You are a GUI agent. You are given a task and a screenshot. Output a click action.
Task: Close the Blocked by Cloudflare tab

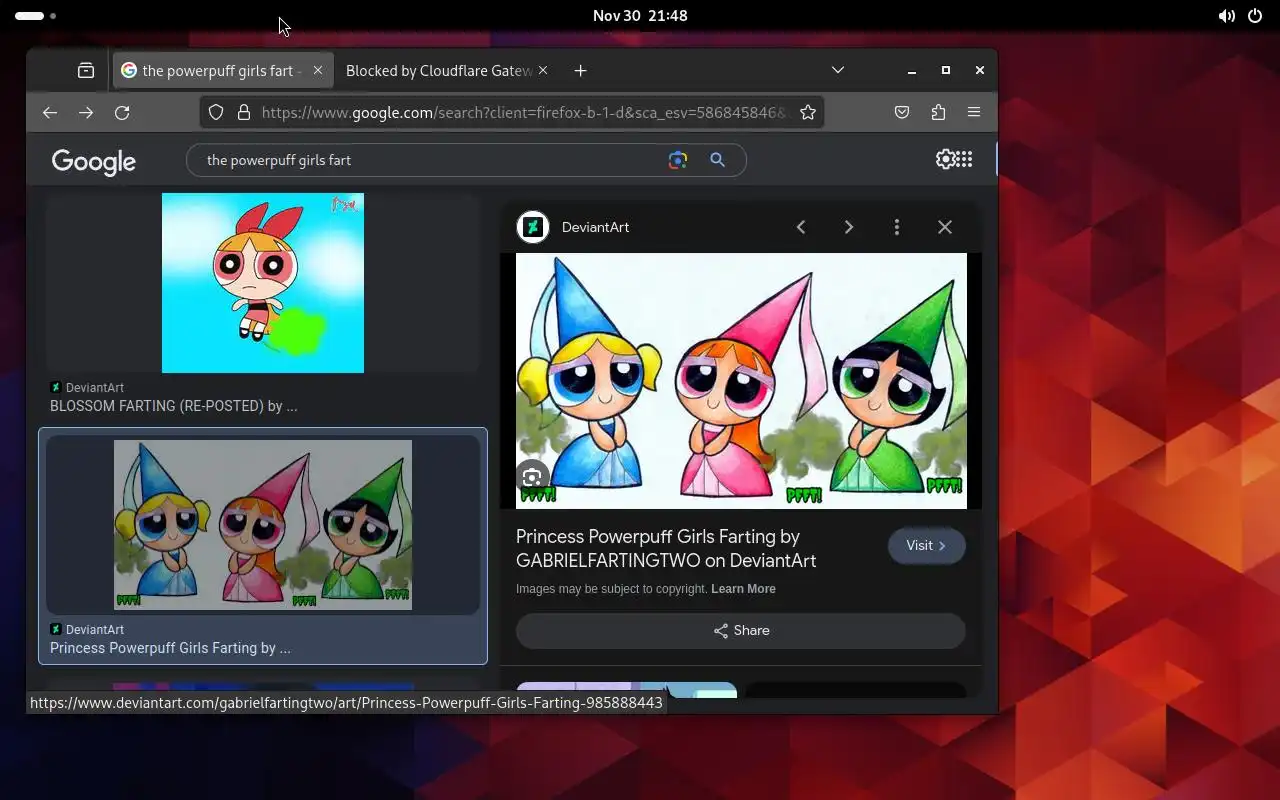(x=543, y=70)
